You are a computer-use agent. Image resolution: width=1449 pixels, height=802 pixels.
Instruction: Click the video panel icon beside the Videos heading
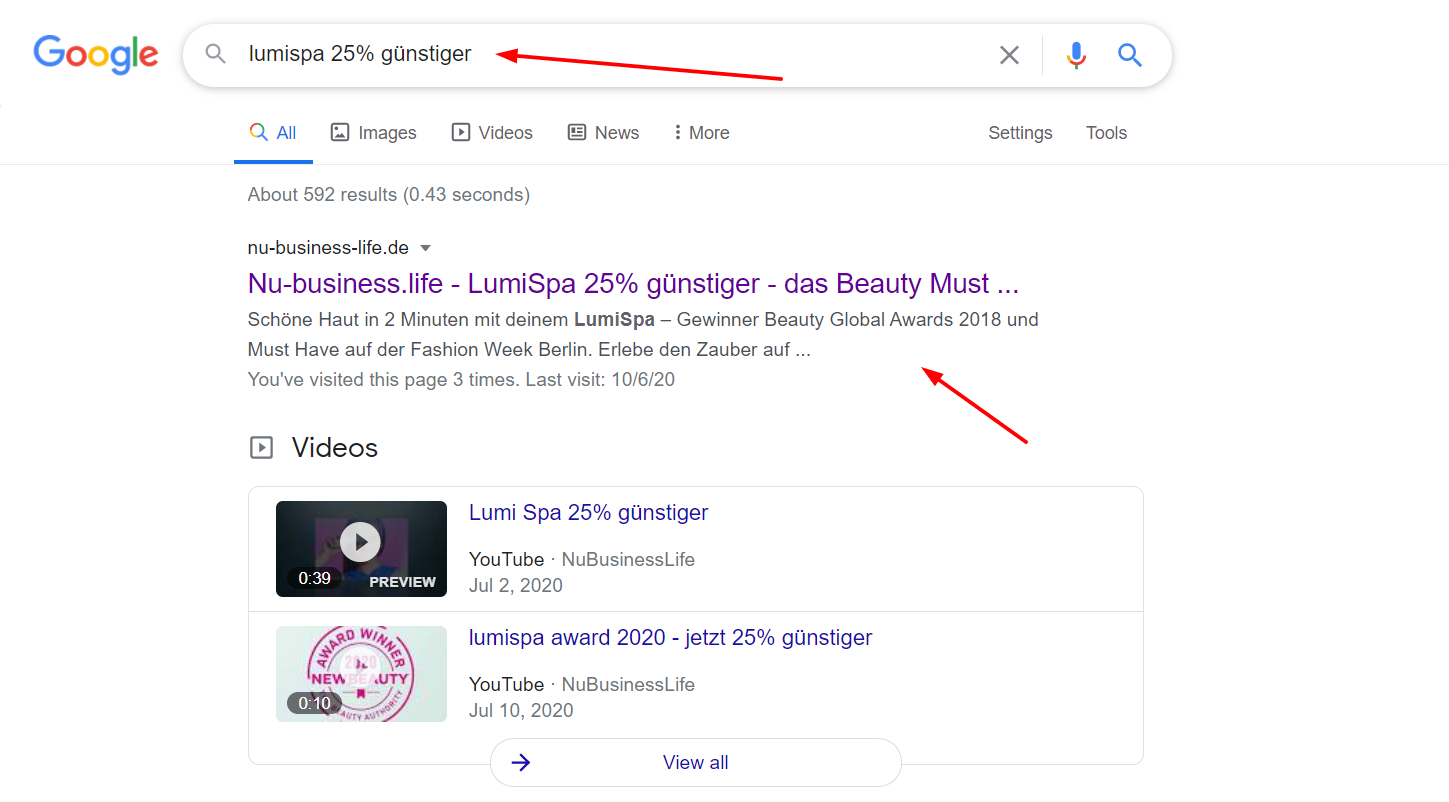tap(261, 447)
